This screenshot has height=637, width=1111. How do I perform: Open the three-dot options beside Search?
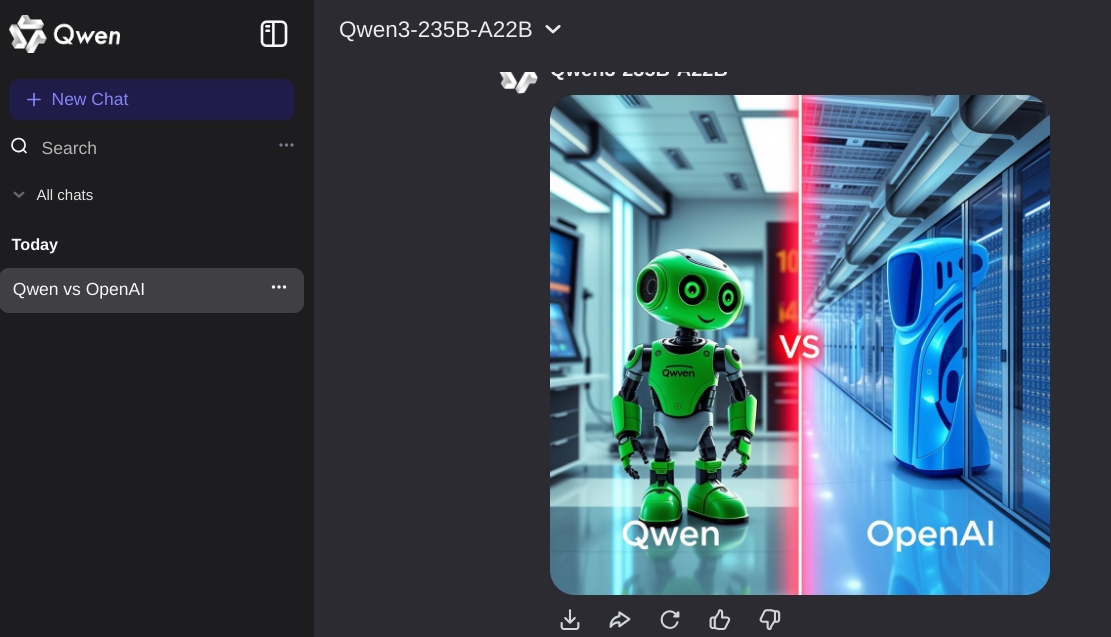[286, 145]
